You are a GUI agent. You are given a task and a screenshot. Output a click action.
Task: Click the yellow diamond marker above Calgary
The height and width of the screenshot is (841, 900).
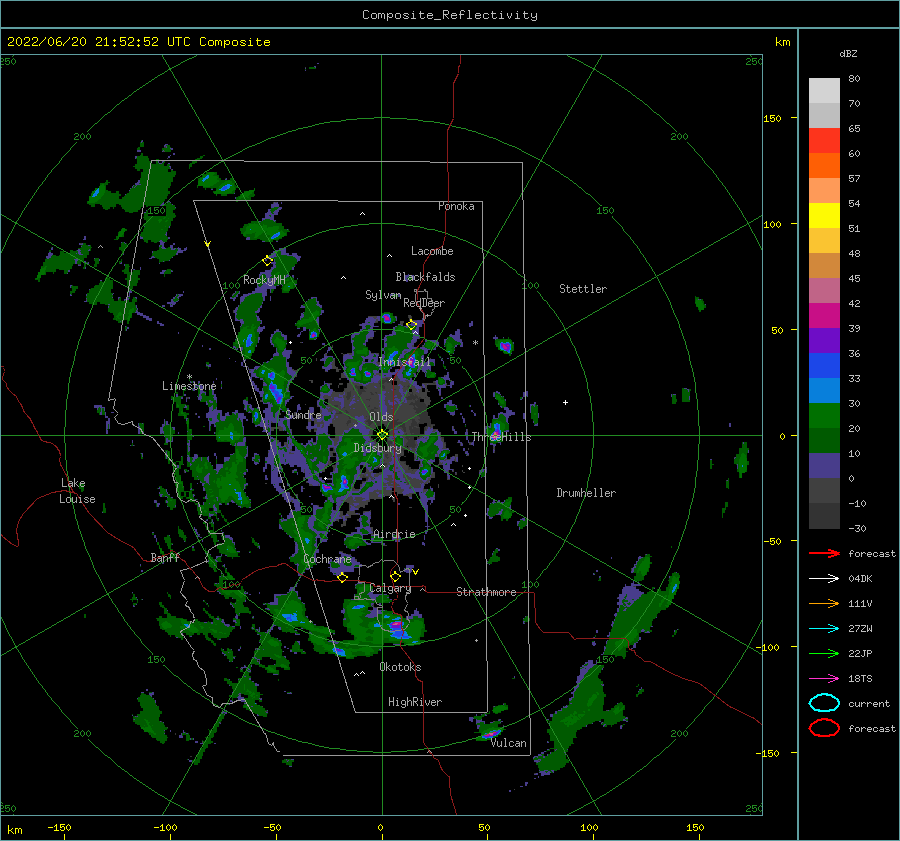[x=395, y=576]
